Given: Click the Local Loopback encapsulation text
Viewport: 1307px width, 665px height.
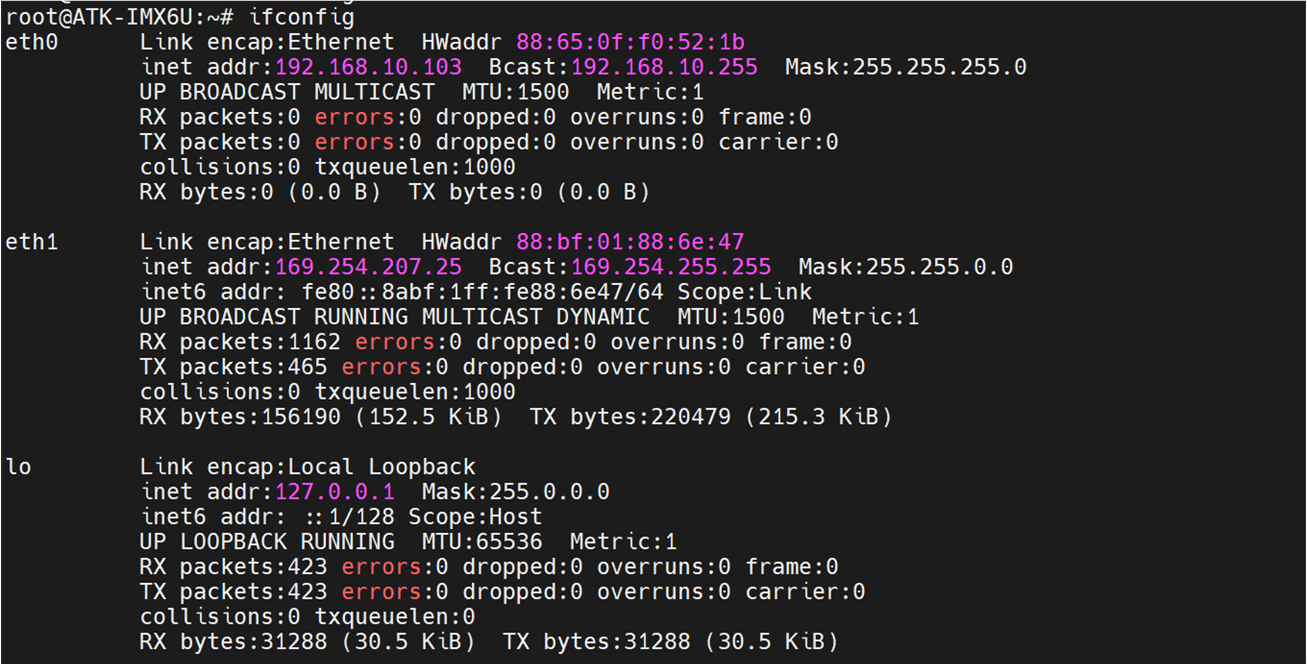Looking at the screenshot, I should [x=382, y=467].
